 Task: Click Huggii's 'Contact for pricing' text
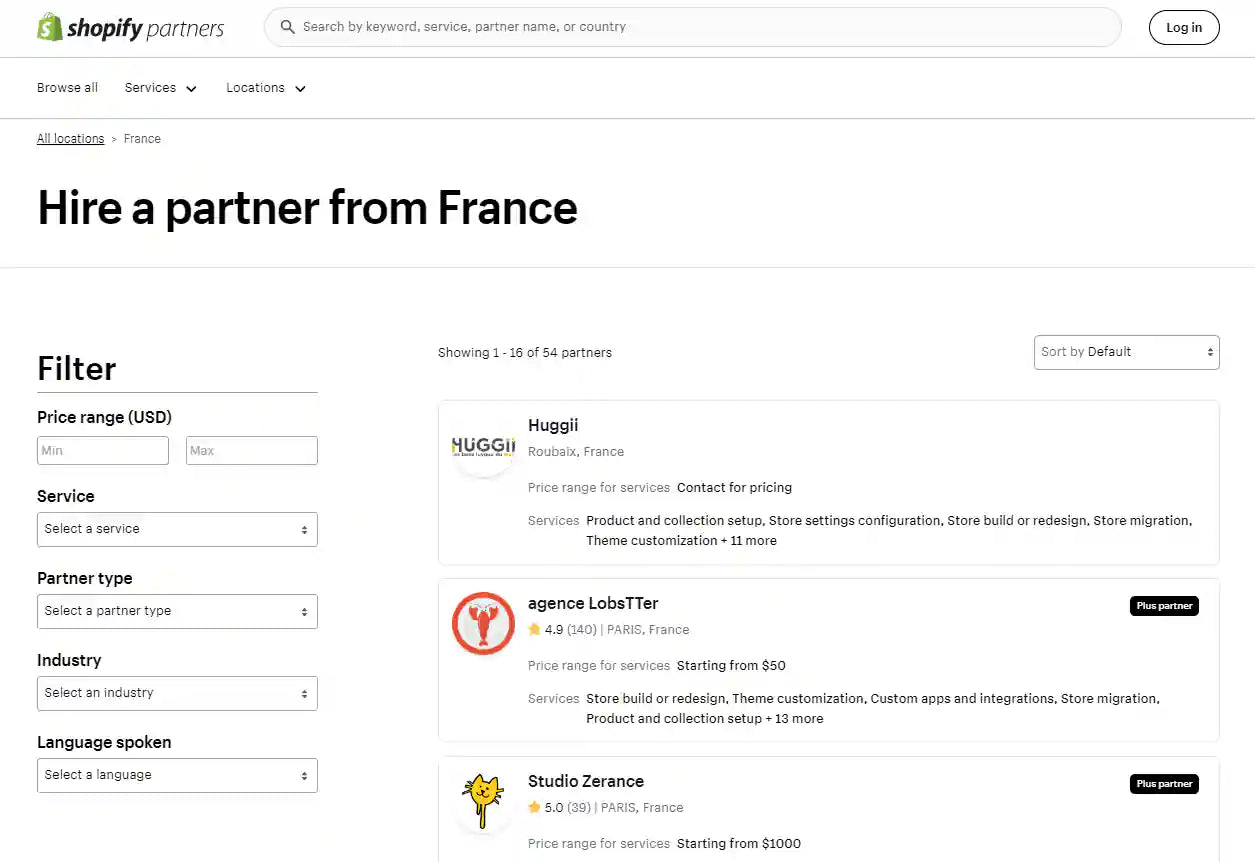point(734,488)
